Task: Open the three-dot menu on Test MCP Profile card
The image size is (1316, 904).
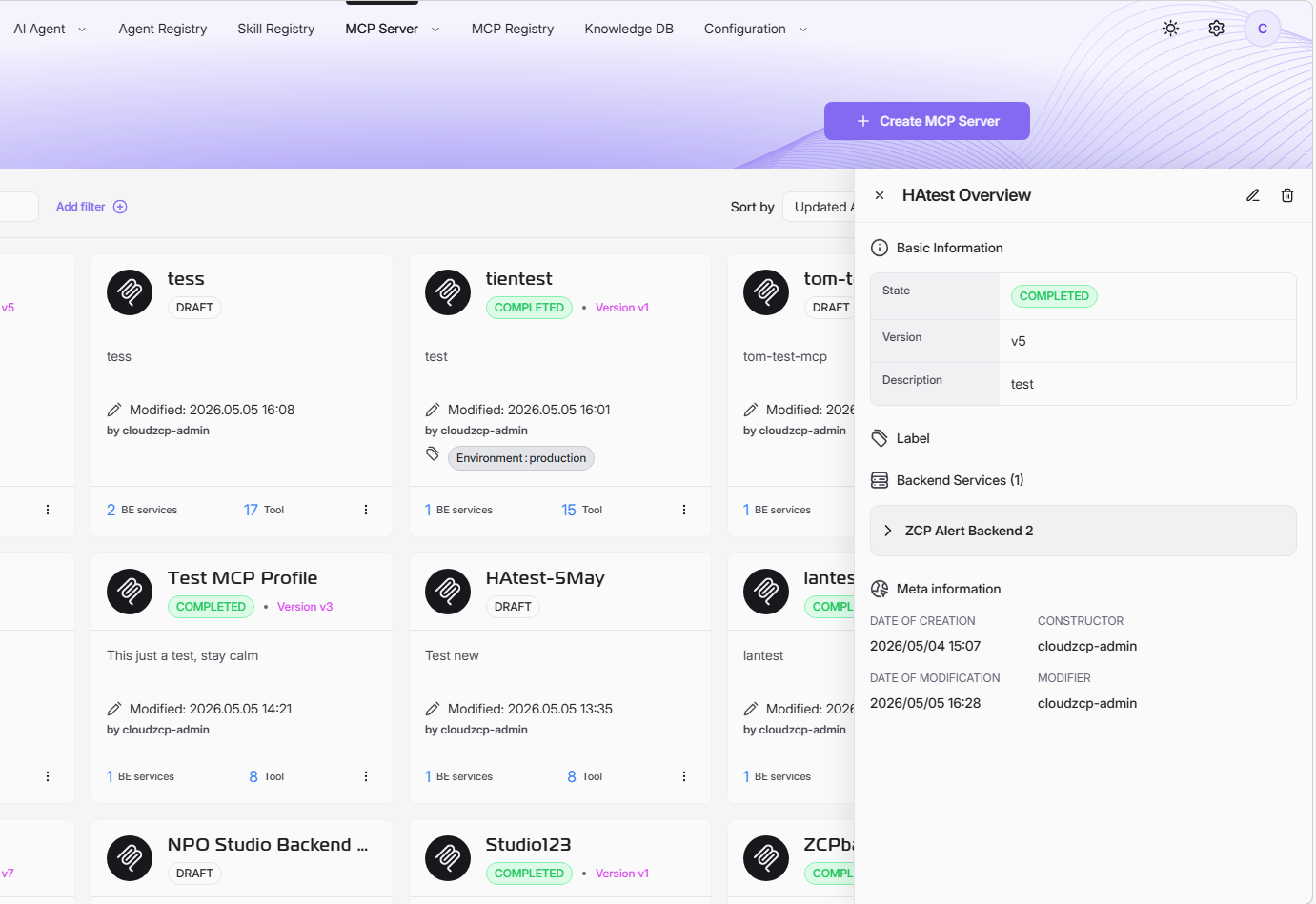Action: [366, 776]
